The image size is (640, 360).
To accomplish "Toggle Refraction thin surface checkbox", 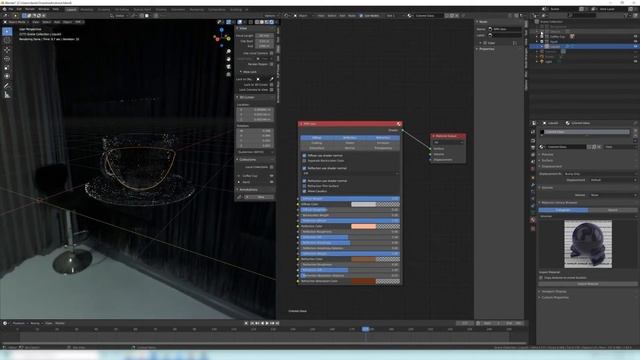I will tap(304, 186).
